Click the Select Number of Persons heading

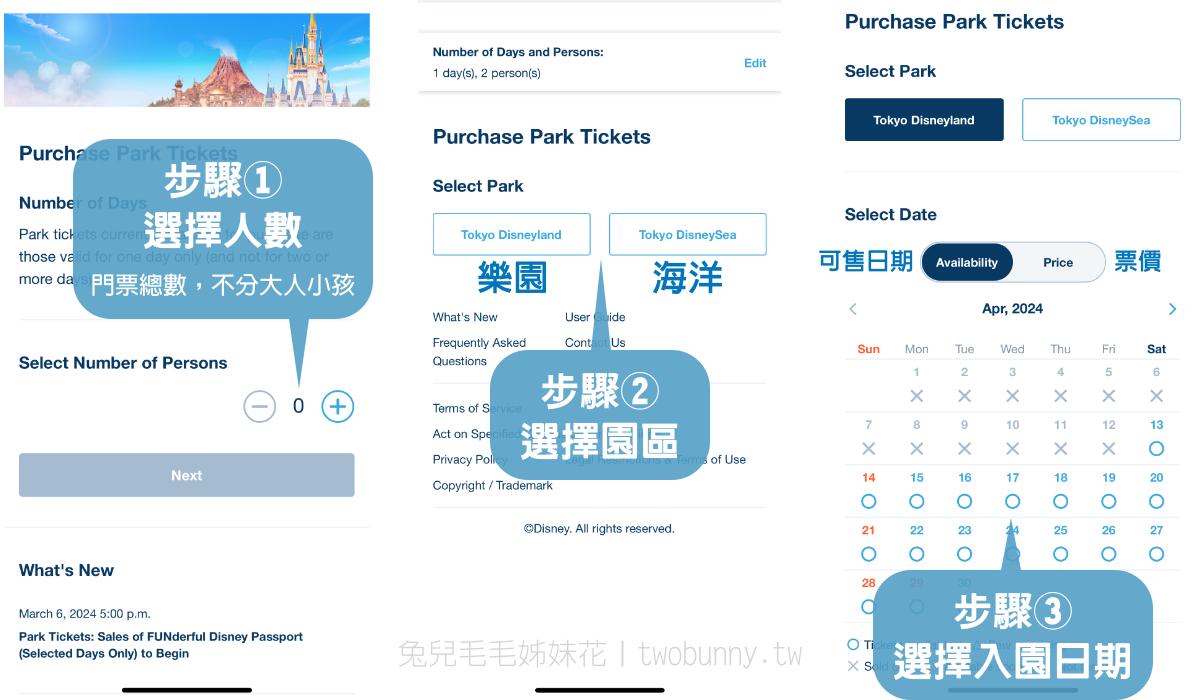click(x=123, y=363)
